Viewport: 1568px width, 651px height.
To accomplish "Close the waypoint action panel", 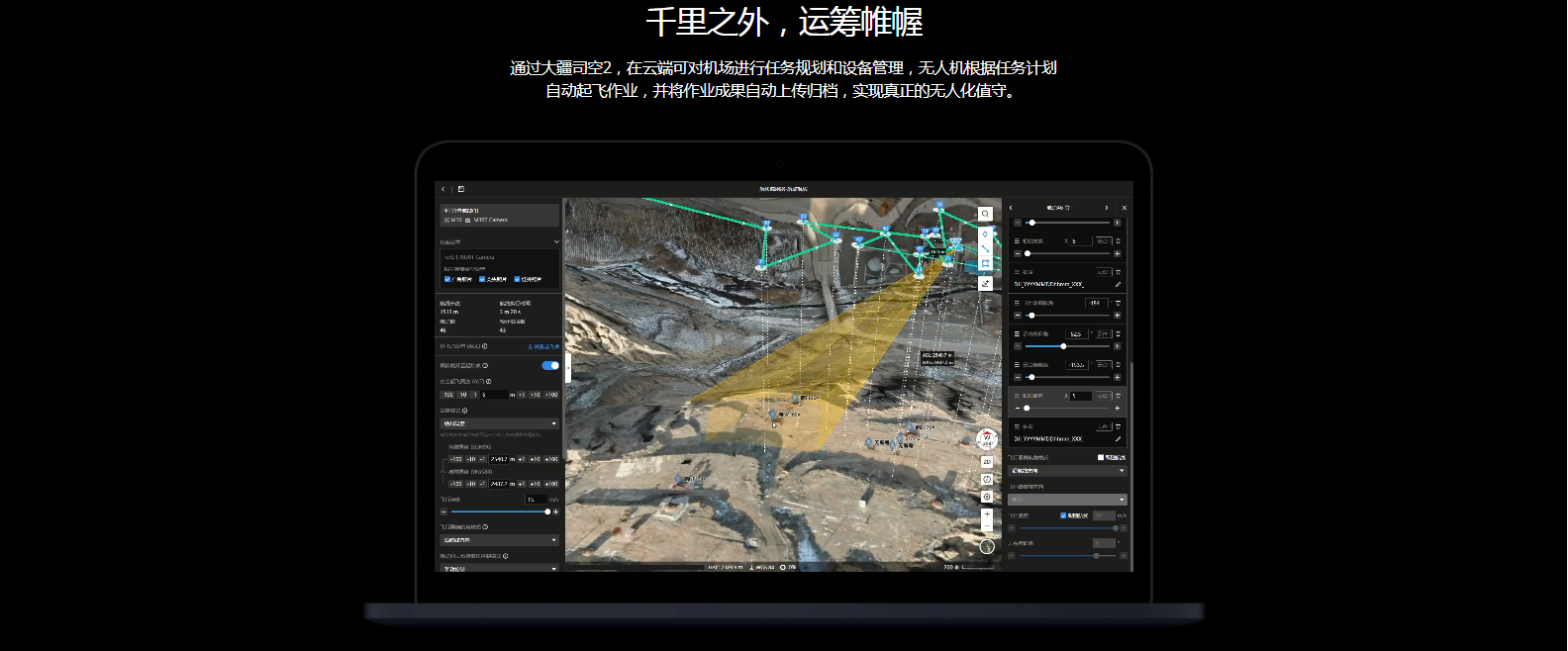I will (x=1124, y=208).
